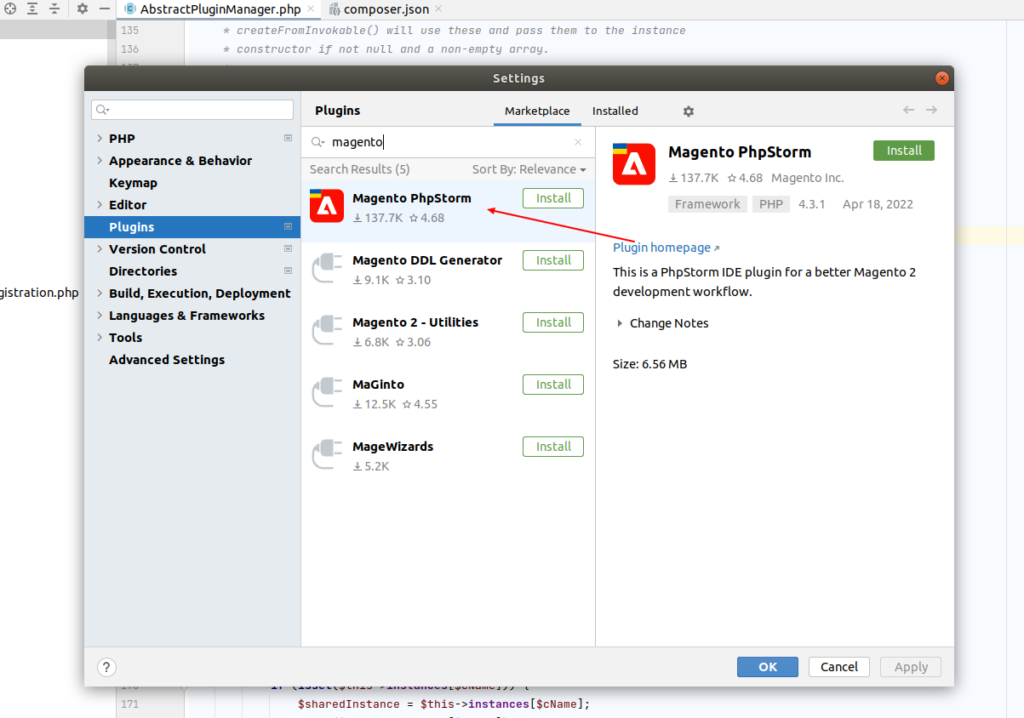Open help with the question mark button
This screenshot has width=1024, height=718.
pos(106,667)
